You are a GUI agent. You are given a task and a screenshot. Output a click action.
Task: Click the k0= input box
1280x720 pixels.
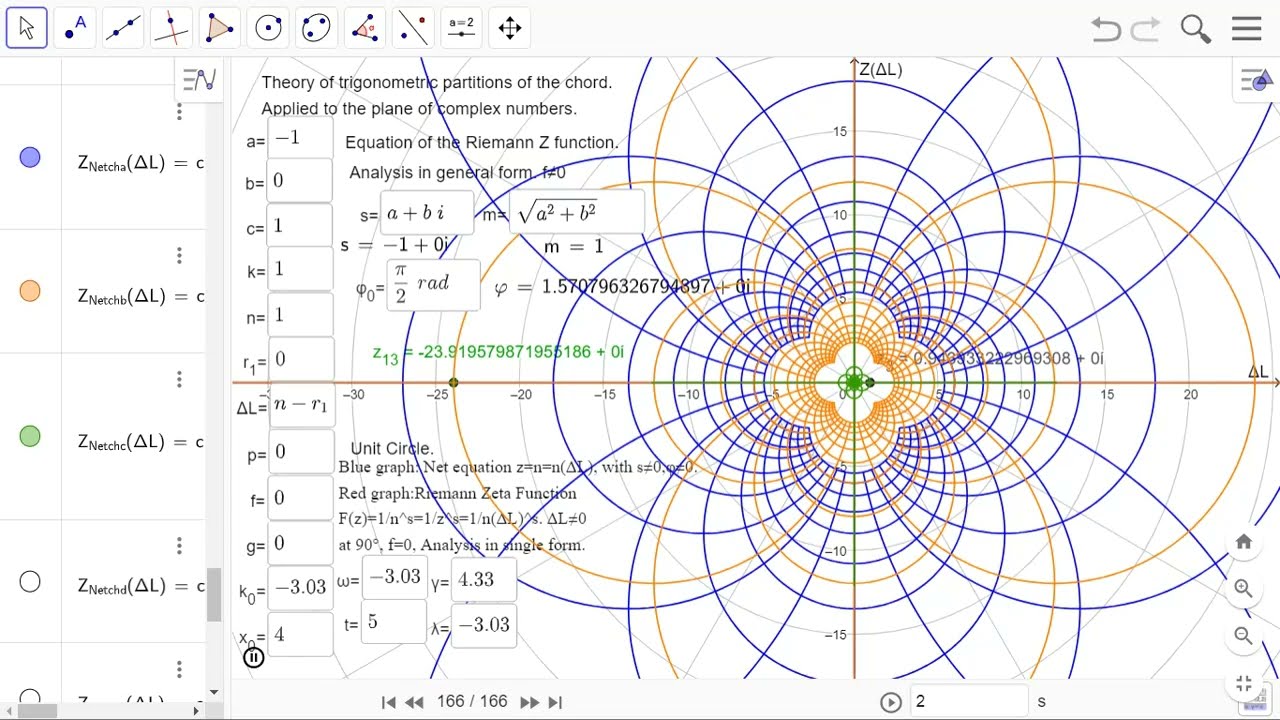coord(300,588)
